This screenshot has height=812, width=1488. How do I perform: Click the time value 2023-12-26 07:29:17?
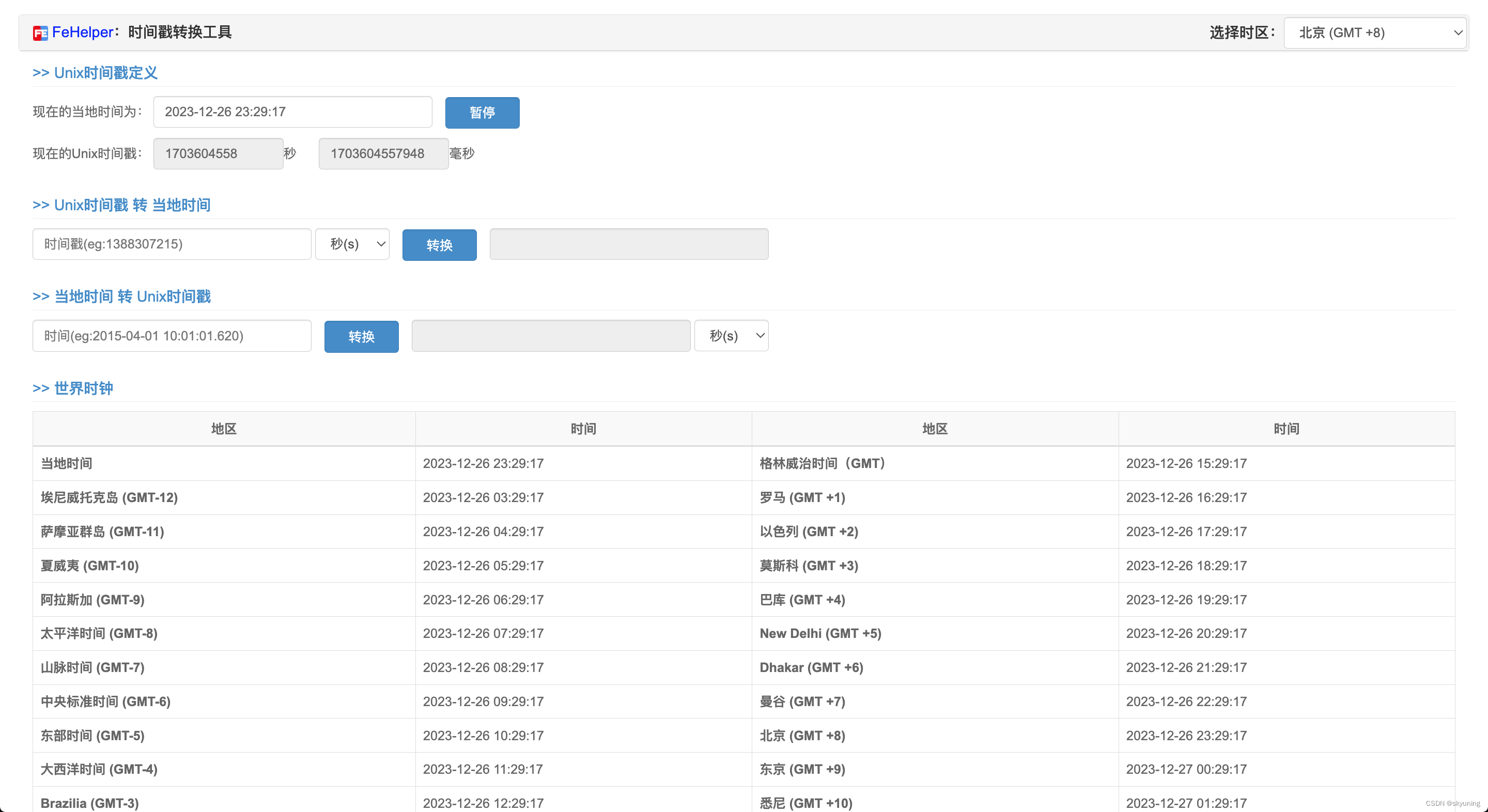[483, 634]
